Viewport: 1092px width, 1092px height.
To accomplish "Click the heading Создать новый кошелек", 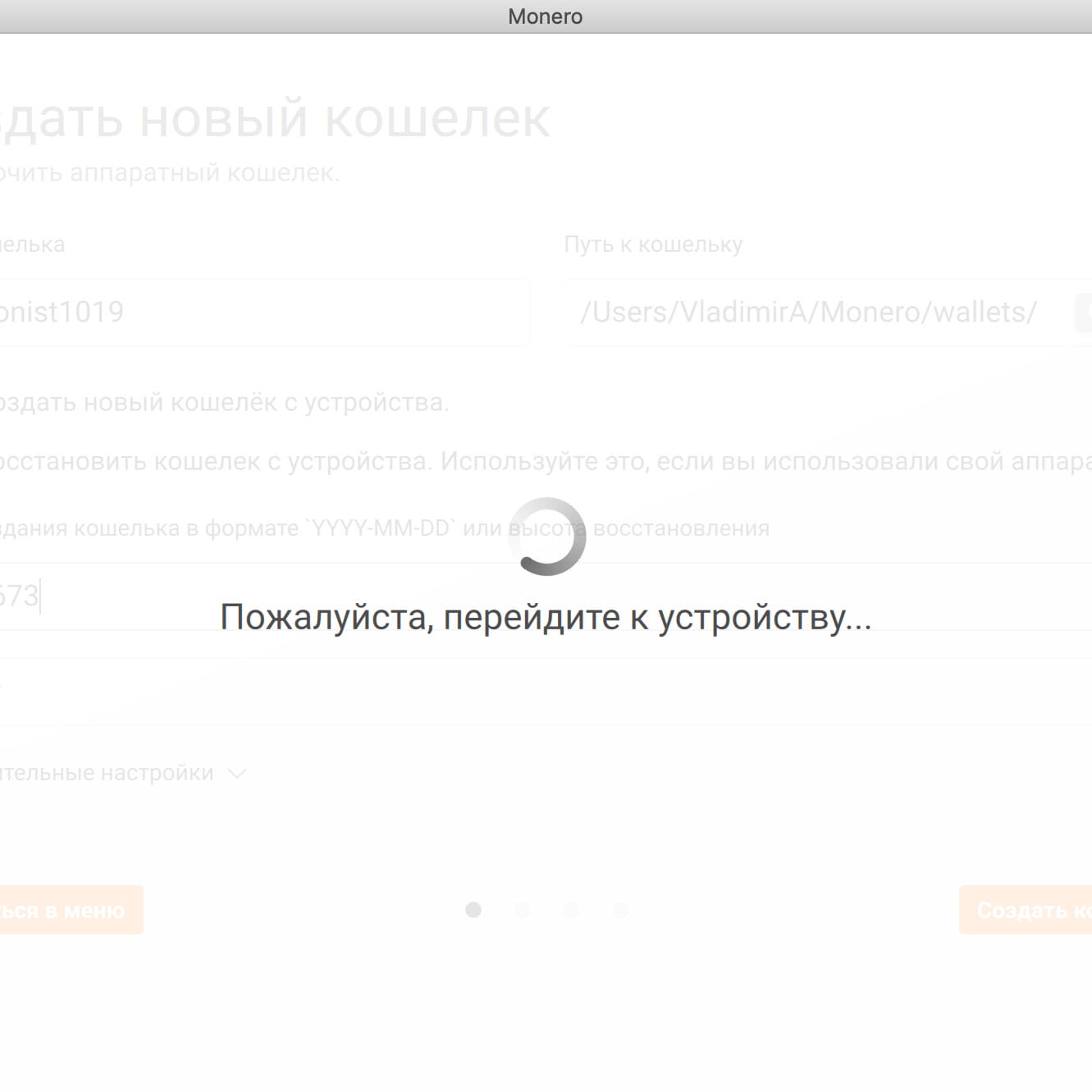I will pos(275,119).
